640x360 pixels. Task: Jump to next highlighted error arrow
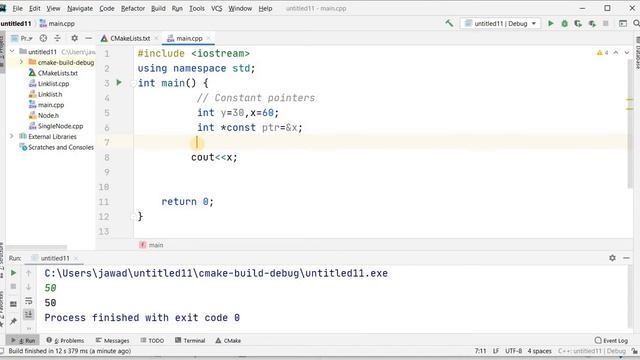click(x=627, y=53)
